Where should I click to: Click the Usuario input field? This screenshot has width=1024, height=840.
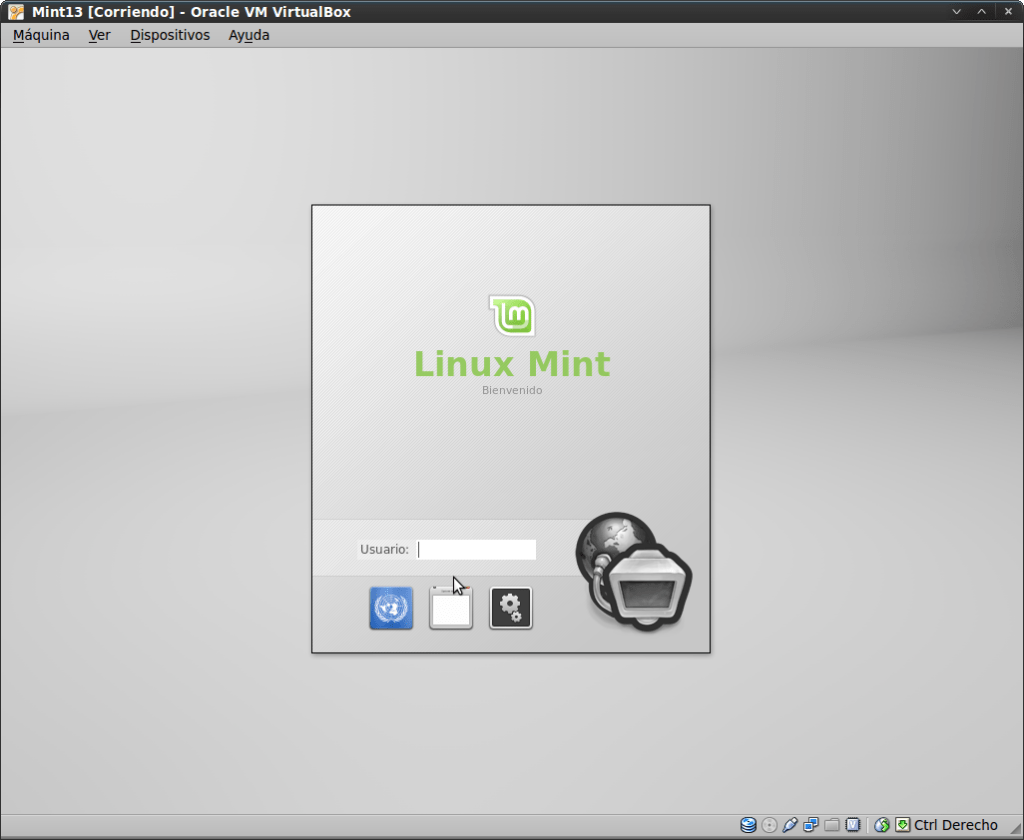476,549
